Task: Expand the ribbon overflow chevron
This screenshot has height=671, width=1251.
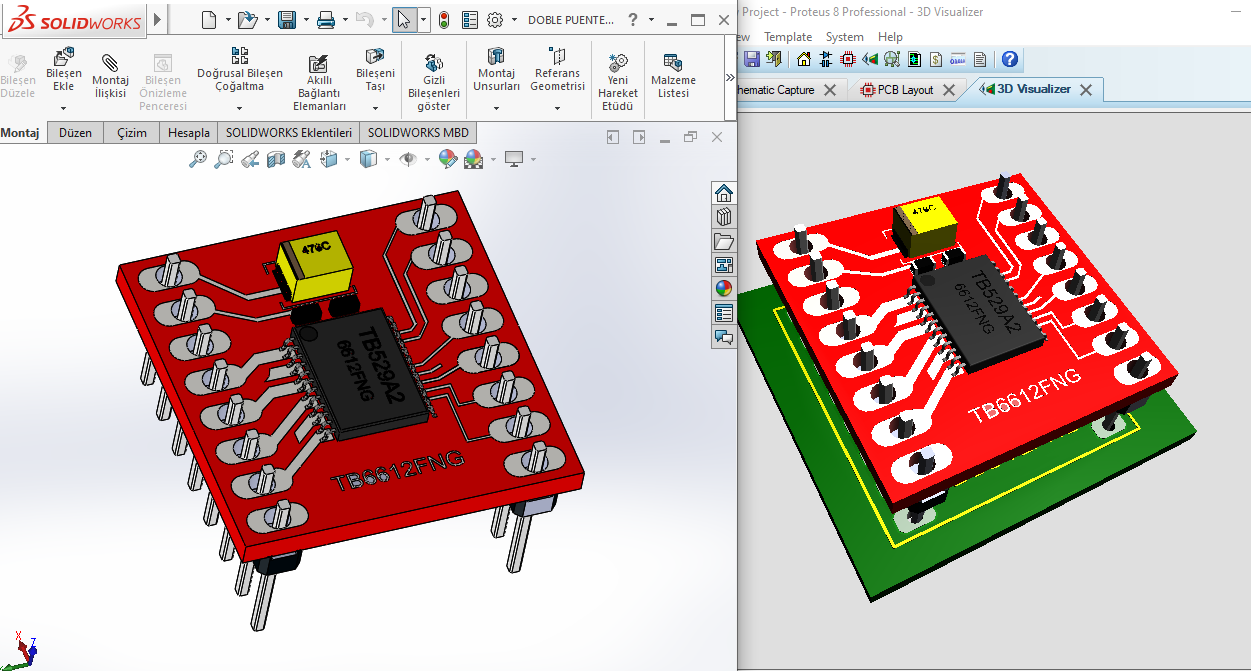Action: coord(729,77)
